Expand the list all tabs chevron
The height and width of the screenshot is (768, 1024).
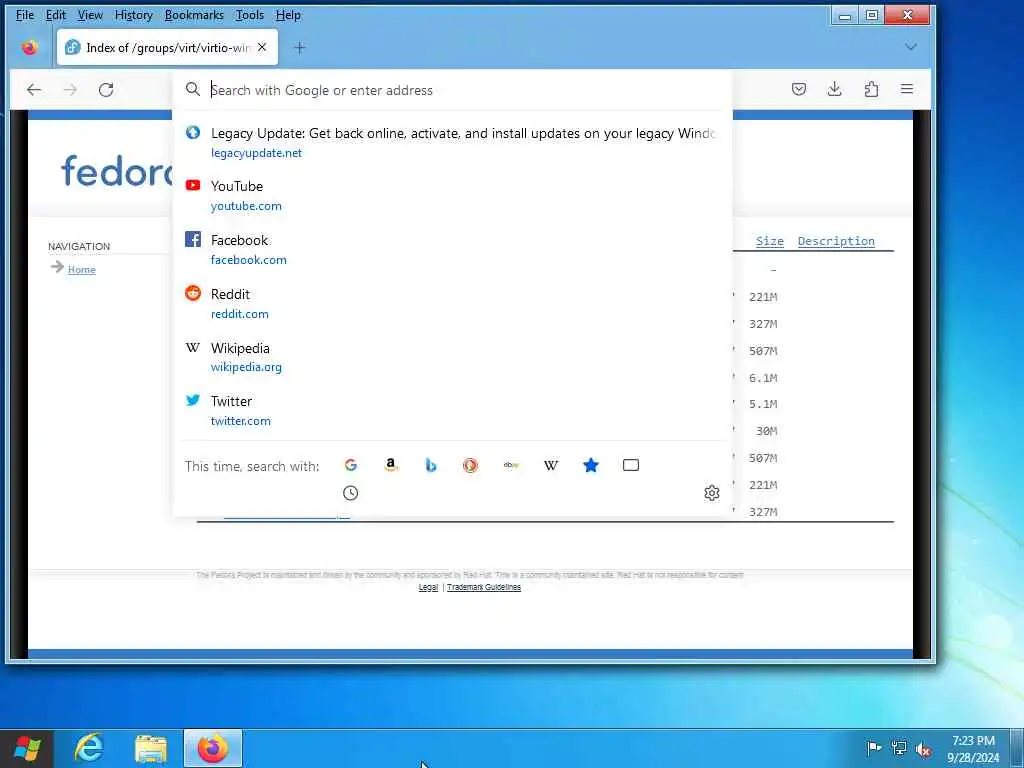[911, 47]
